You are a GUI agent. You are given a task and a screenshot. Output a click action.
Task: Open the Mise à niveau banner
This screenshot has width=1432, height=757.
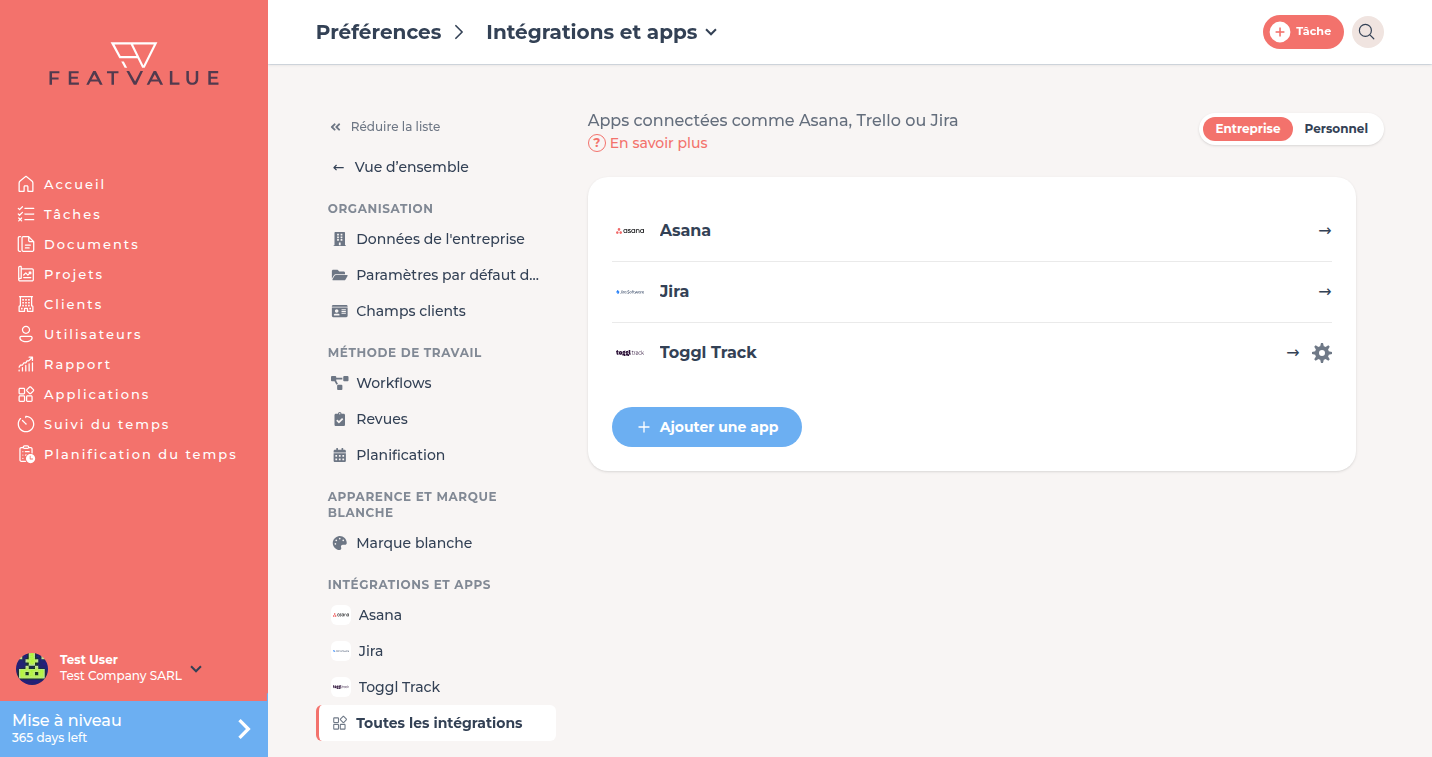pyautogui.click(x=134, y=729)
